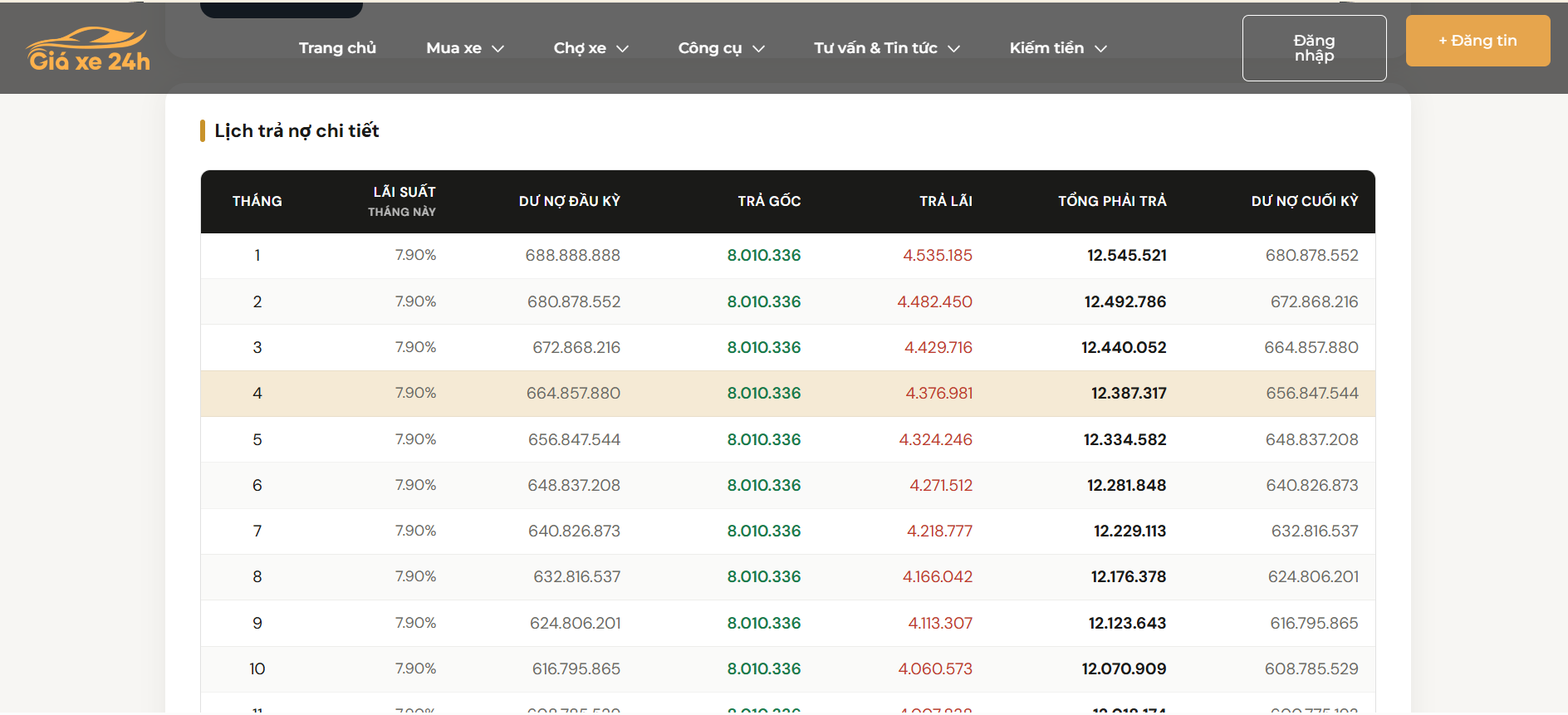Expand the Kiếm tiền chevron arrow

(x=1101, y=49)
